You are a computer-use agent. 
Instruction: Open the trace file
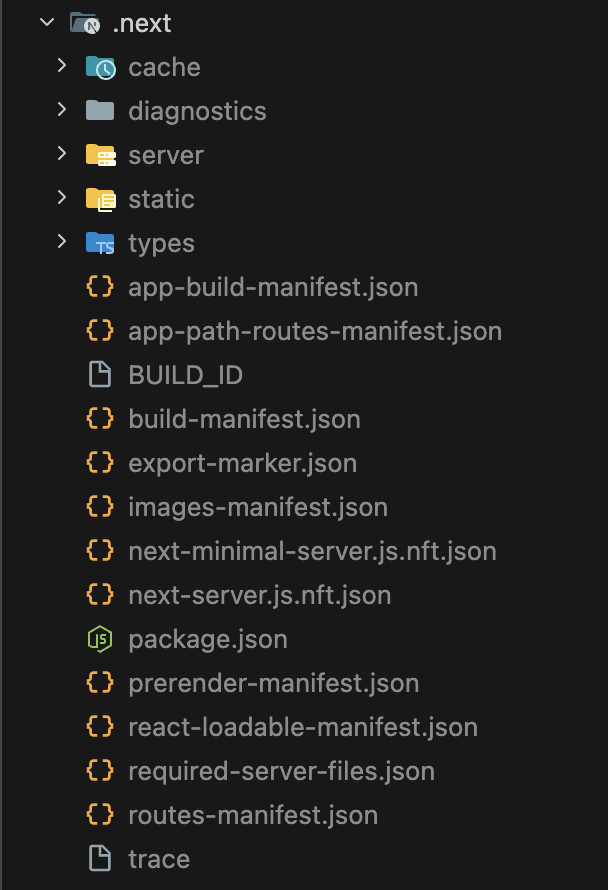(159, 859)
